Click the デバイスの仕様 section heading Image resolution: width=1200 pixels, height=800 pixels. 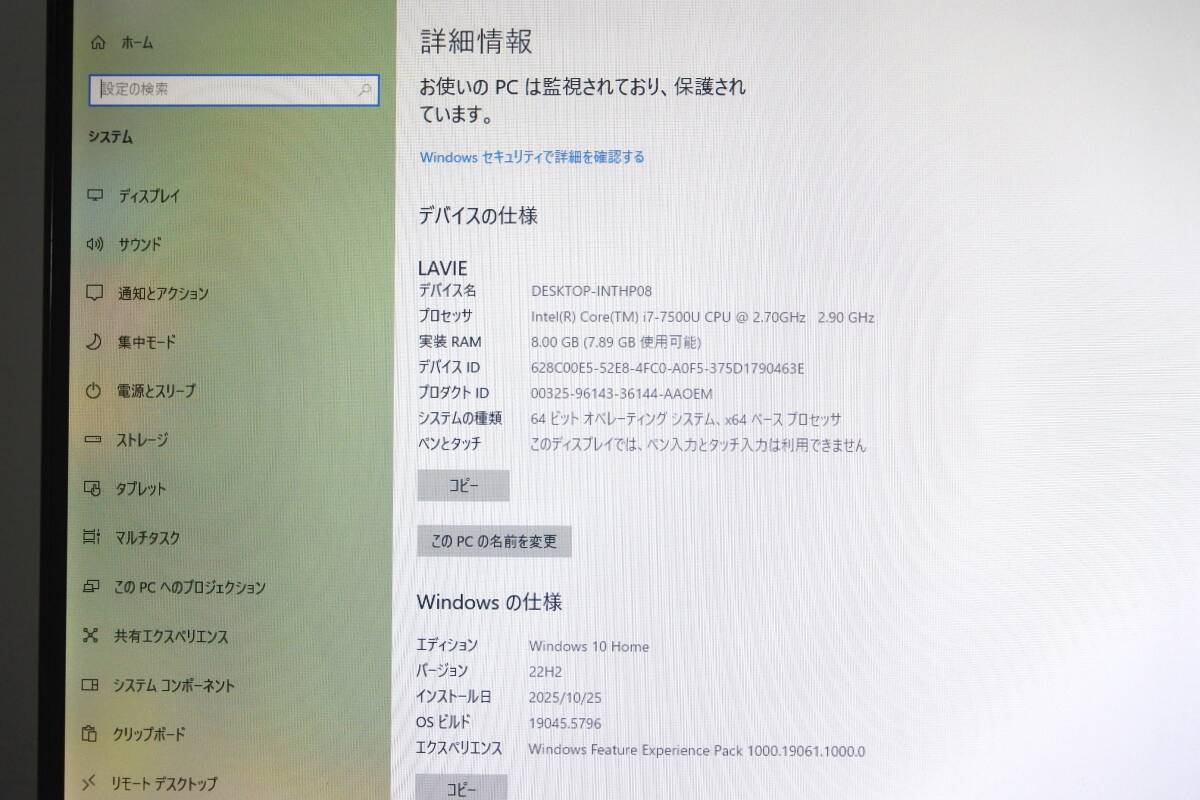click(478, 215)
